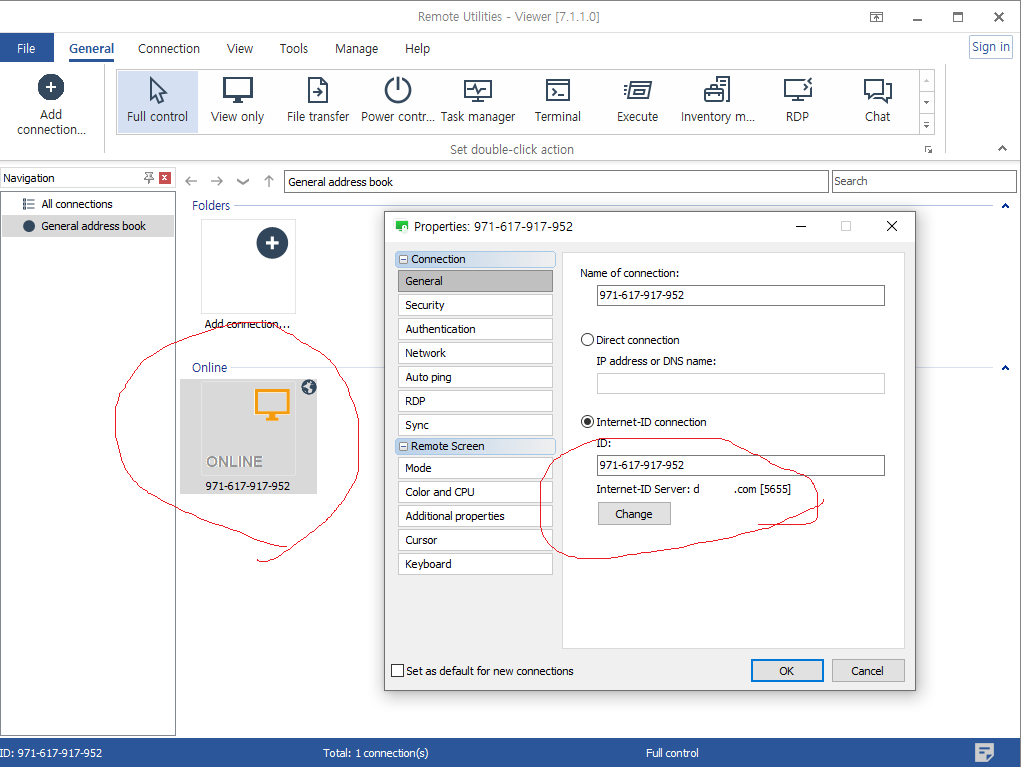Select the Direct connection radio button
The width and height of the screenshot is (1021, 767).
(587, 340)
